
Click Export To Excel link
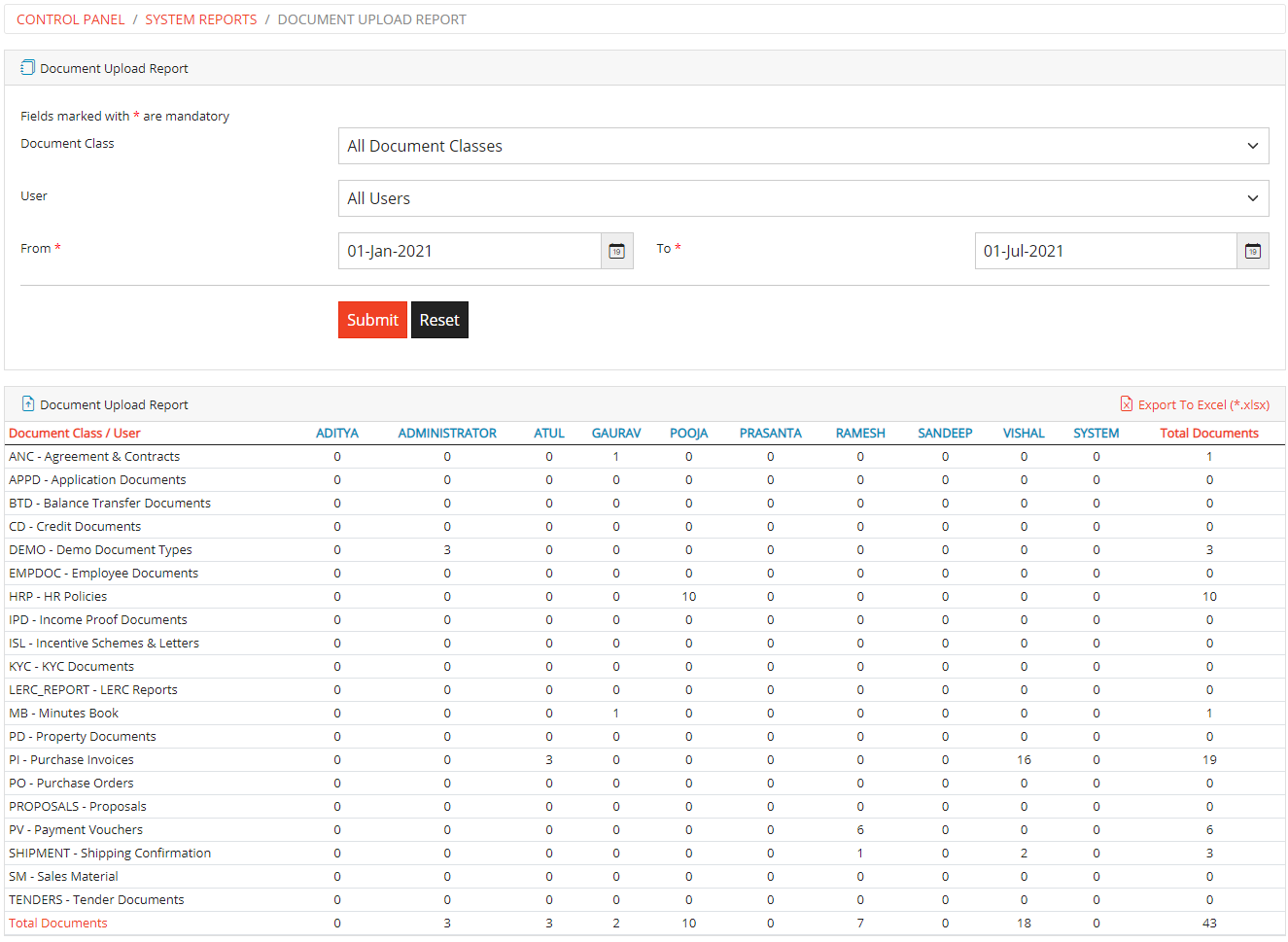(1203, 404)
